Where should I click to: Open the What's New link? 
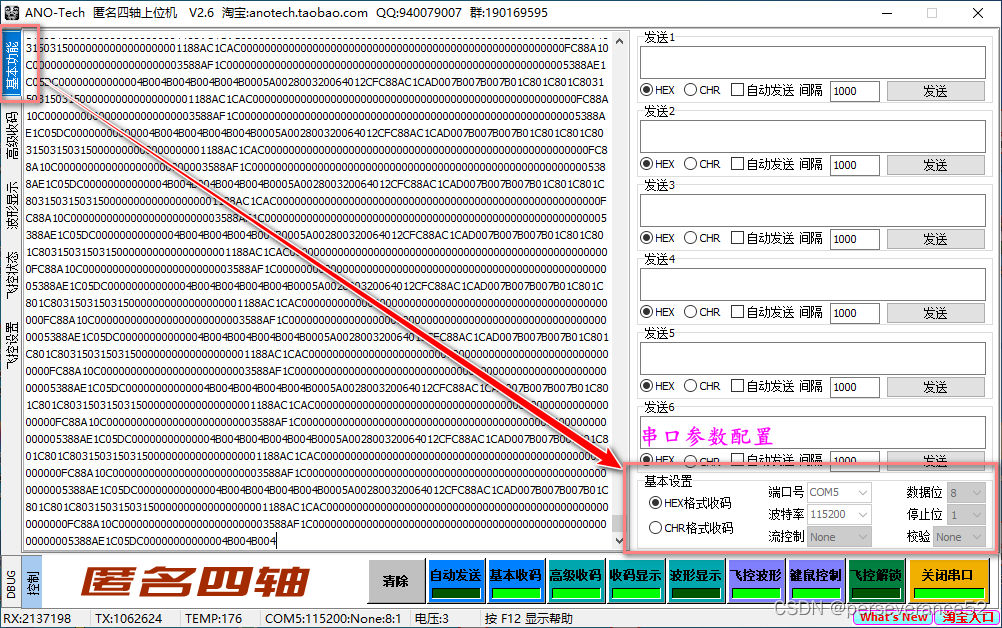(x=893, y=617)
